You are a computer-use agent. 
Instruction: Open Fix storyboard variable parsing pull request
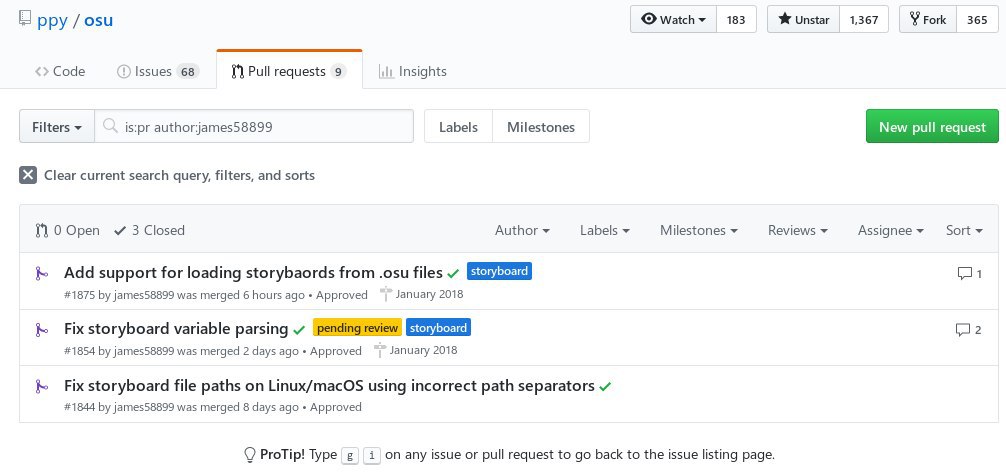click(x=176, y=329)
